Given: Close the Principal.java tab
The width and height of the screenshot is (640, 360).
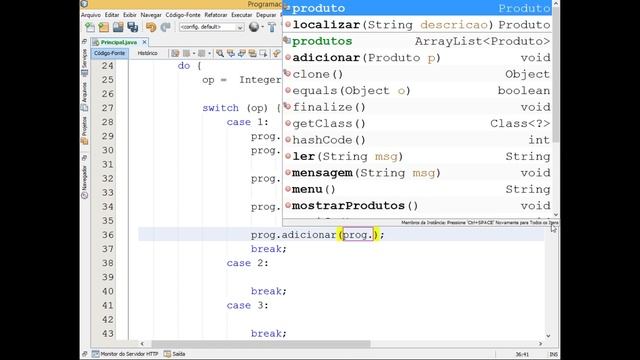Looking at the screenshot, I should (144, 42).
